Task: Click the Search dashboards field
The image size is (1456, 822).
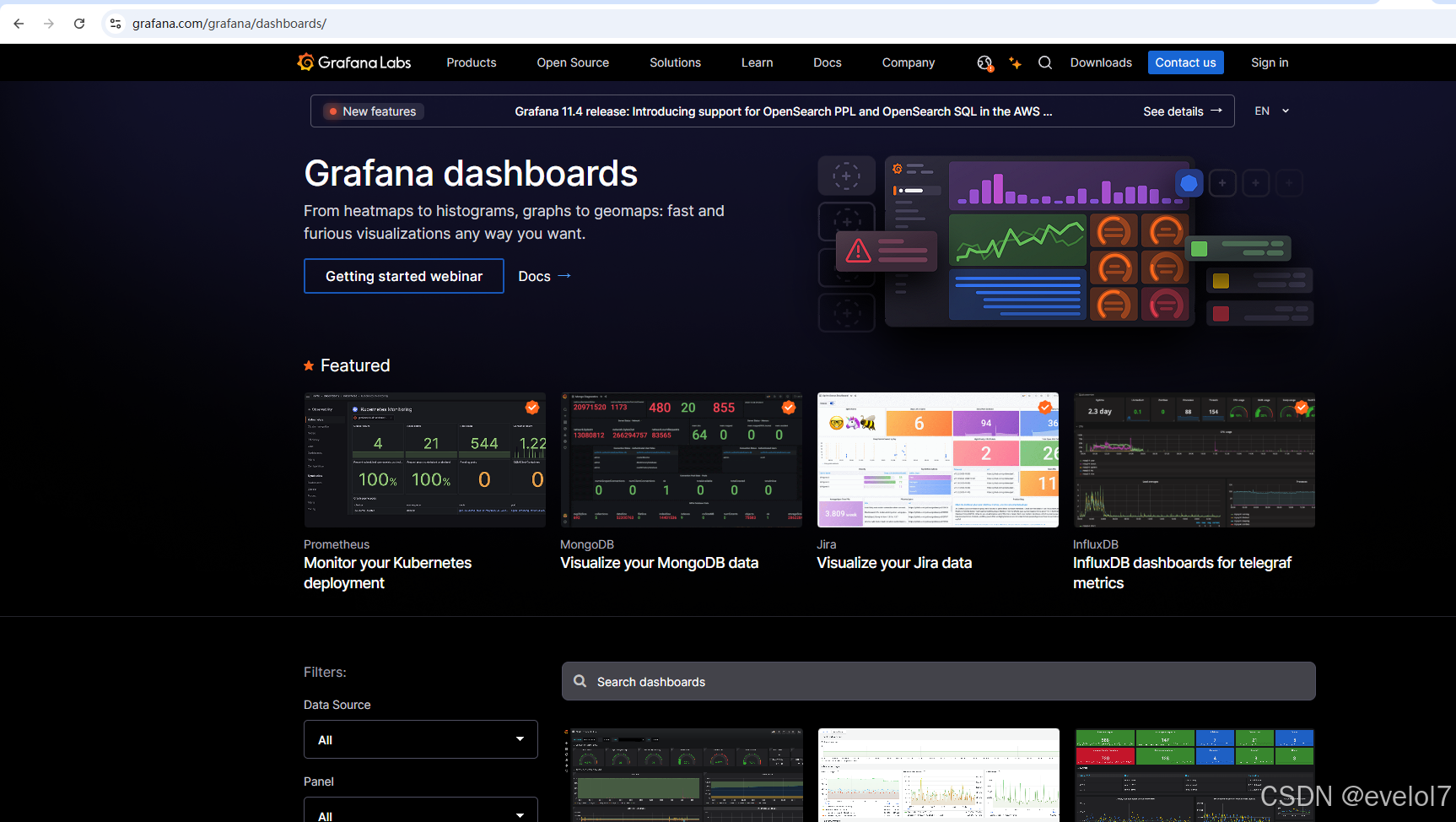Action: (939, 681)
